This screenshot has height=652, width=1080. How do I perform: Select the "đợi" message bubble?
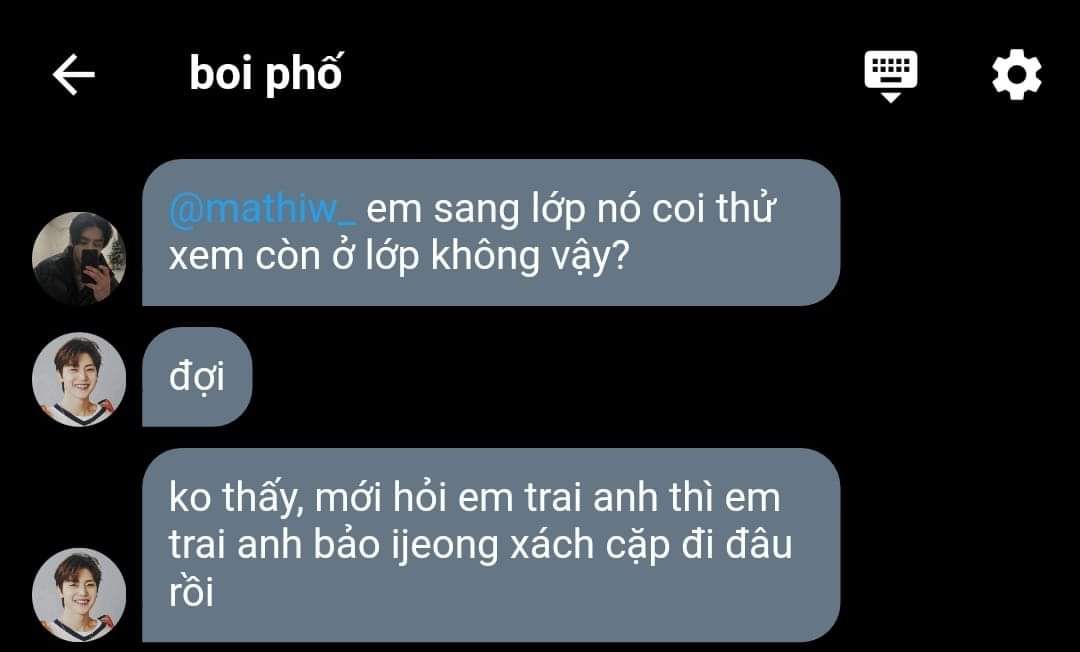[x=197, y=377]
